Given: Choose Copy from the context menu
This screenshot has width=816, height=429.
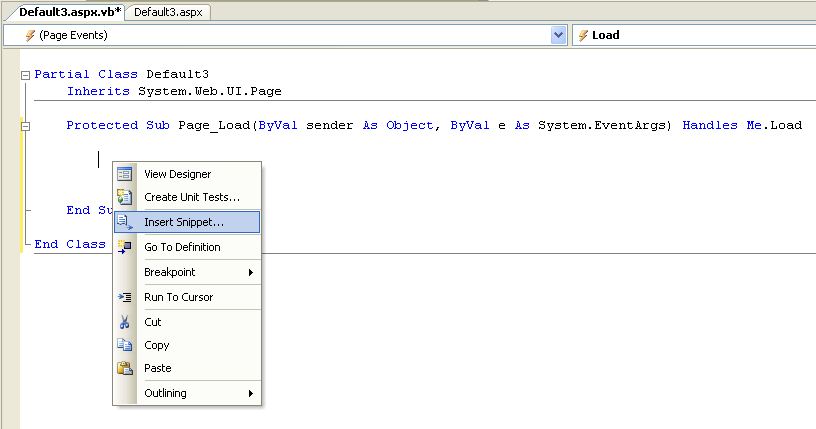Looking at the screenshot, I should coord(187,345).
